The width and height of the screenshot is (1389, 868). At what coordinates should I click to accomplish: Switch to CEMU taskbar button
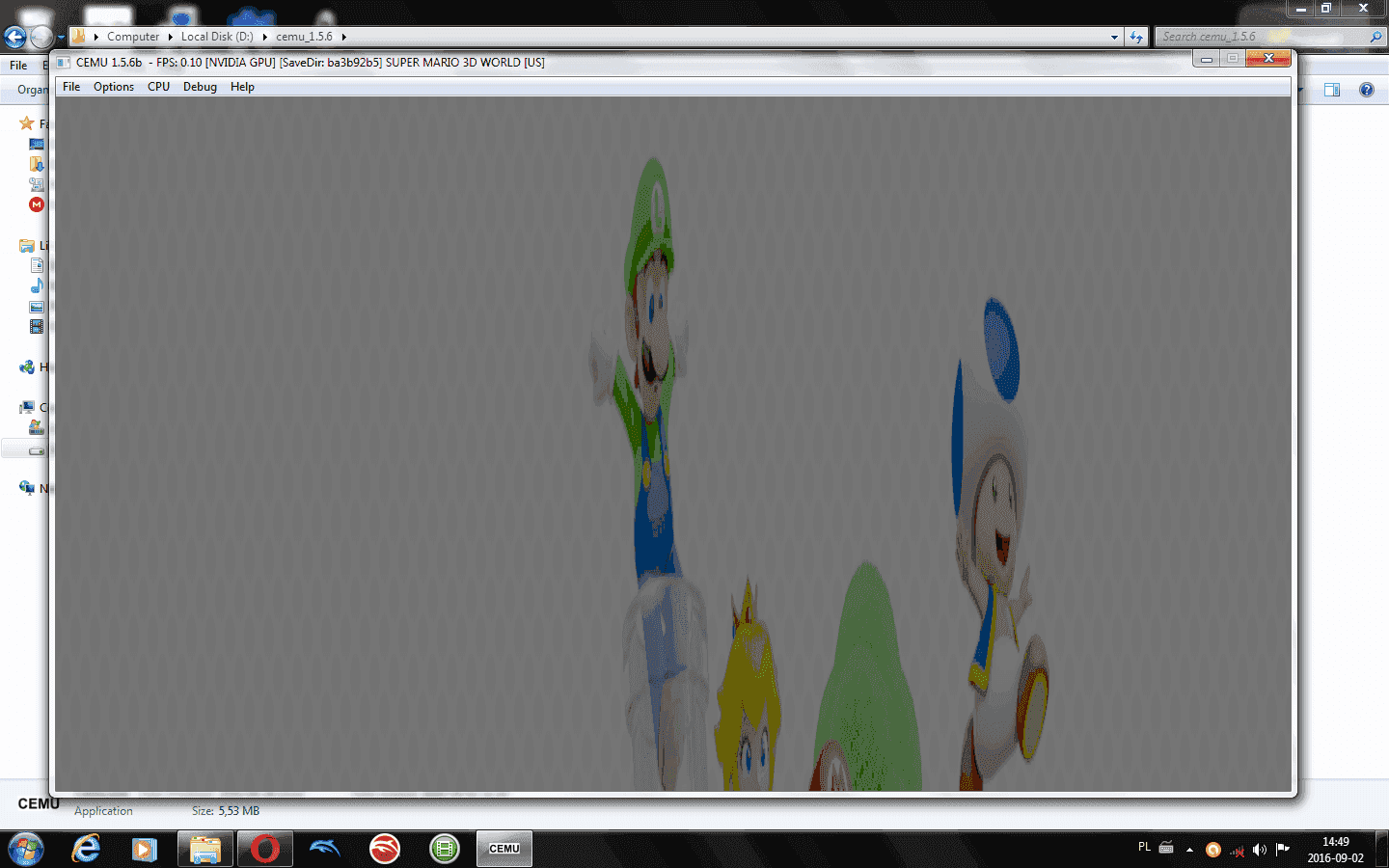pos(504,850)
